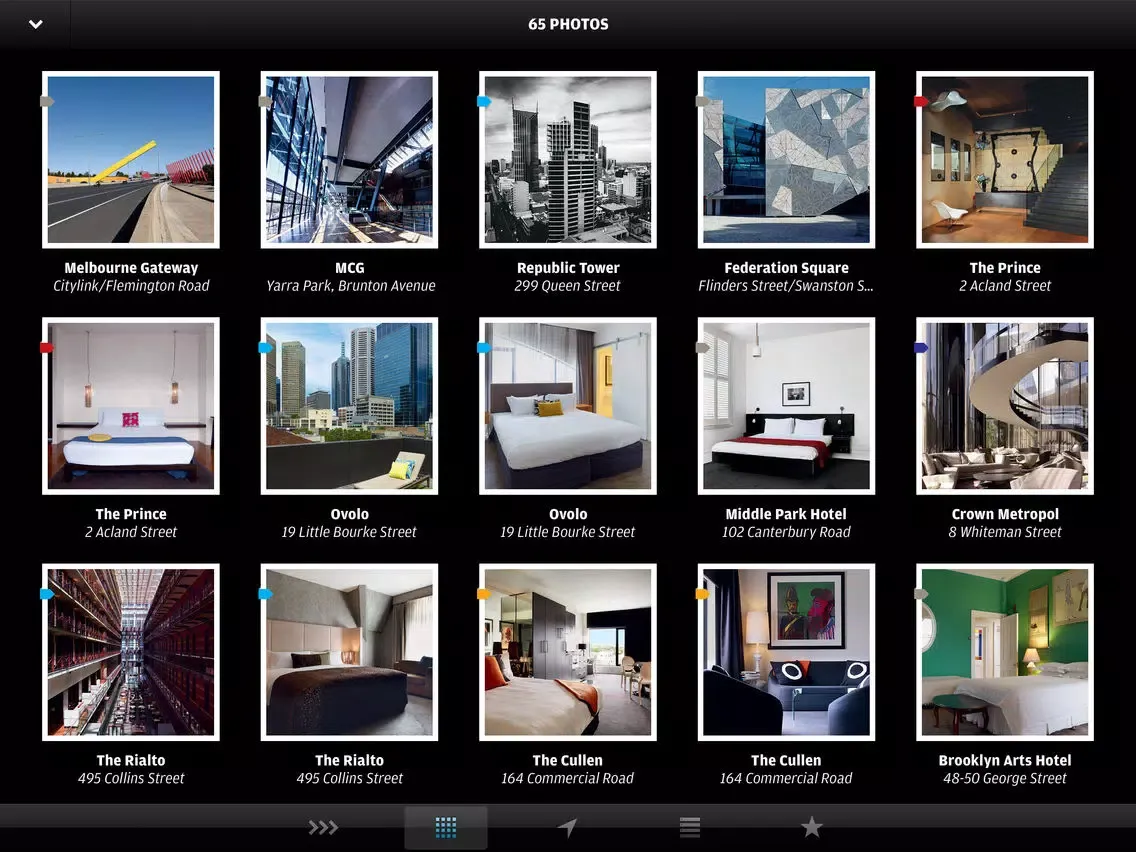Click the orange tag on Cullen bedroom photo
This screenshot has height=852, width=1136.
pos(484,594)
